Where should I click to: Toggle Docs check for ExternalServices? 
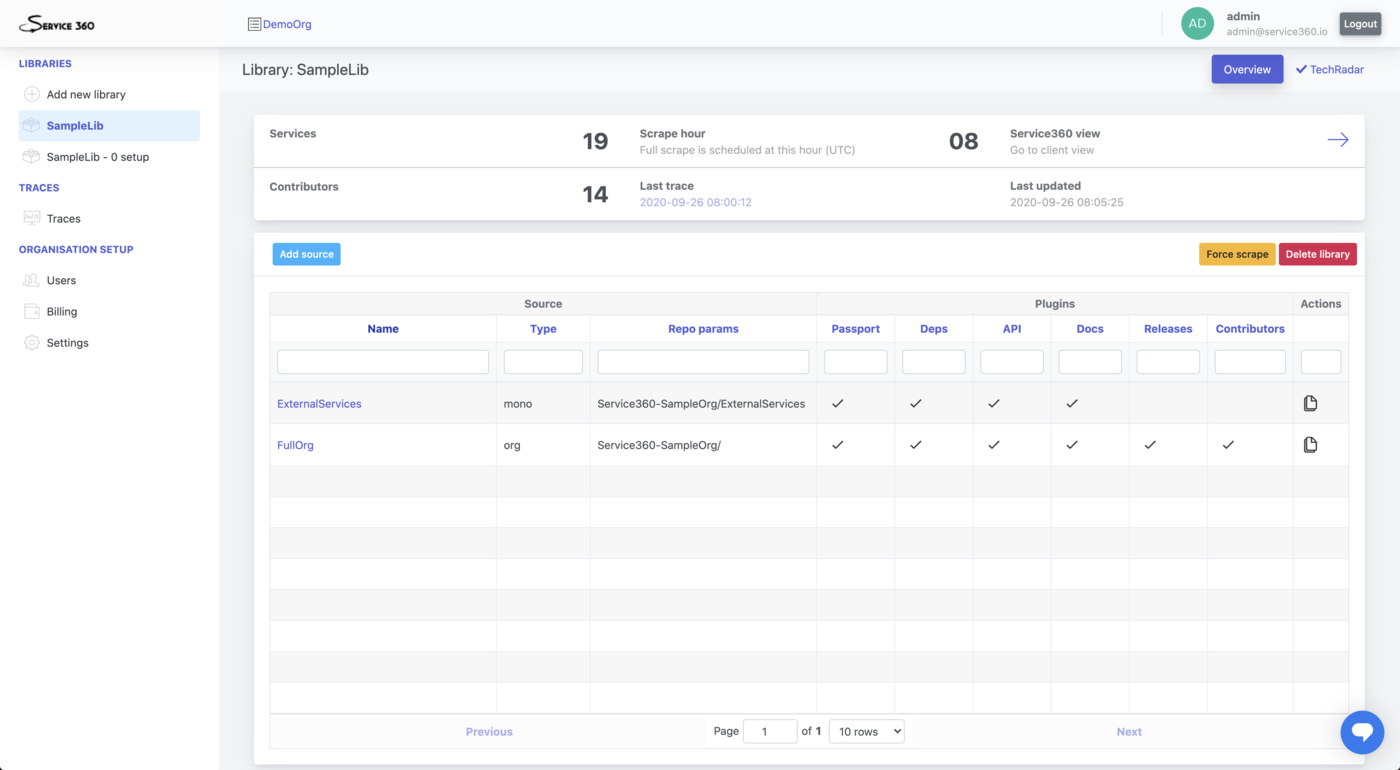point(1072,403)
